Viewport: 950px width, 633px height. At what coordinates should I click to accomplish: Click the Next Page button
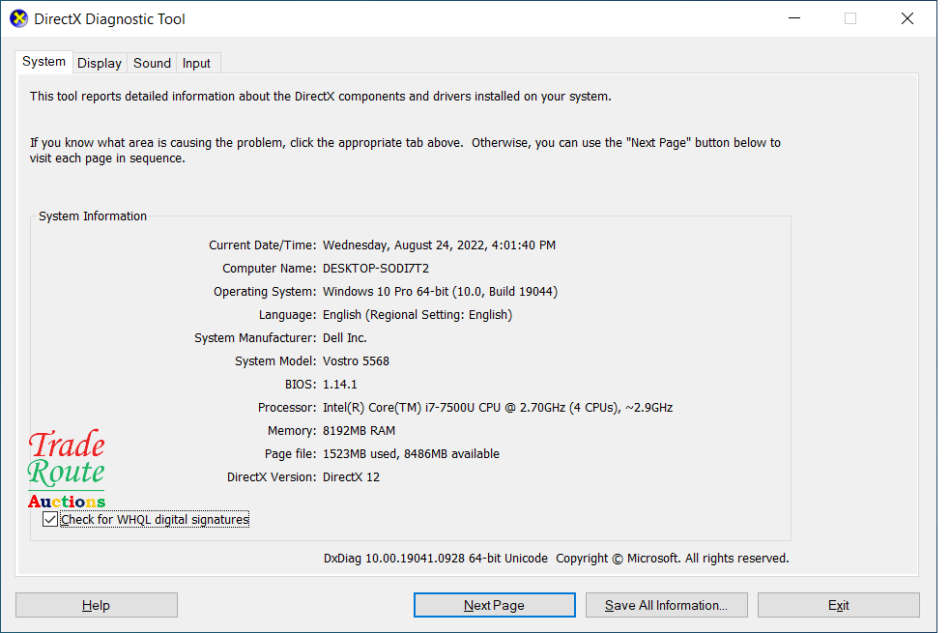pyautogui.click(x=494, y=604)
